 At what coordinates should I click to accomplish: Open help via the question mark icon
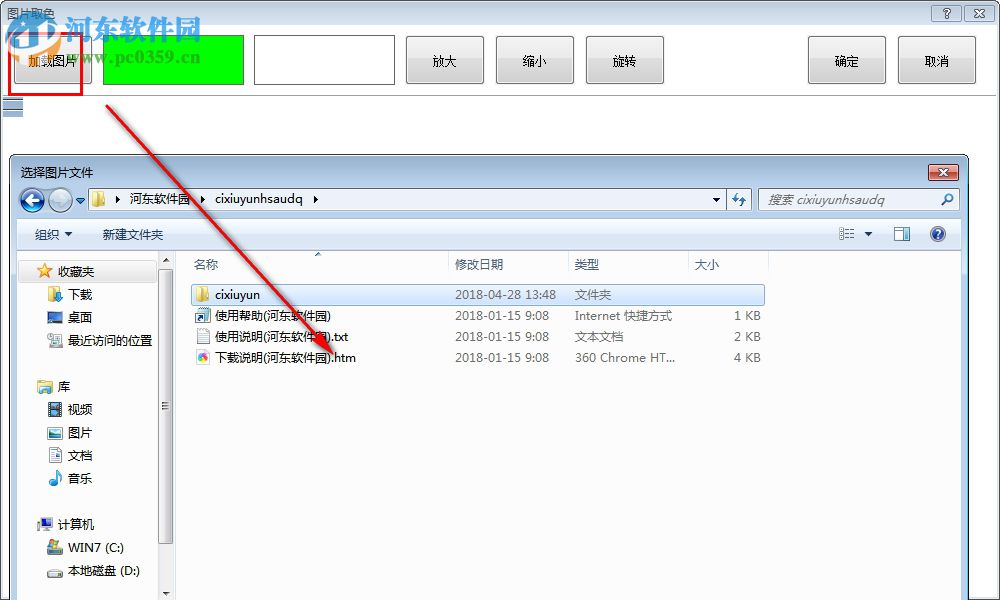pyautogui.click(x=937, y=233)
